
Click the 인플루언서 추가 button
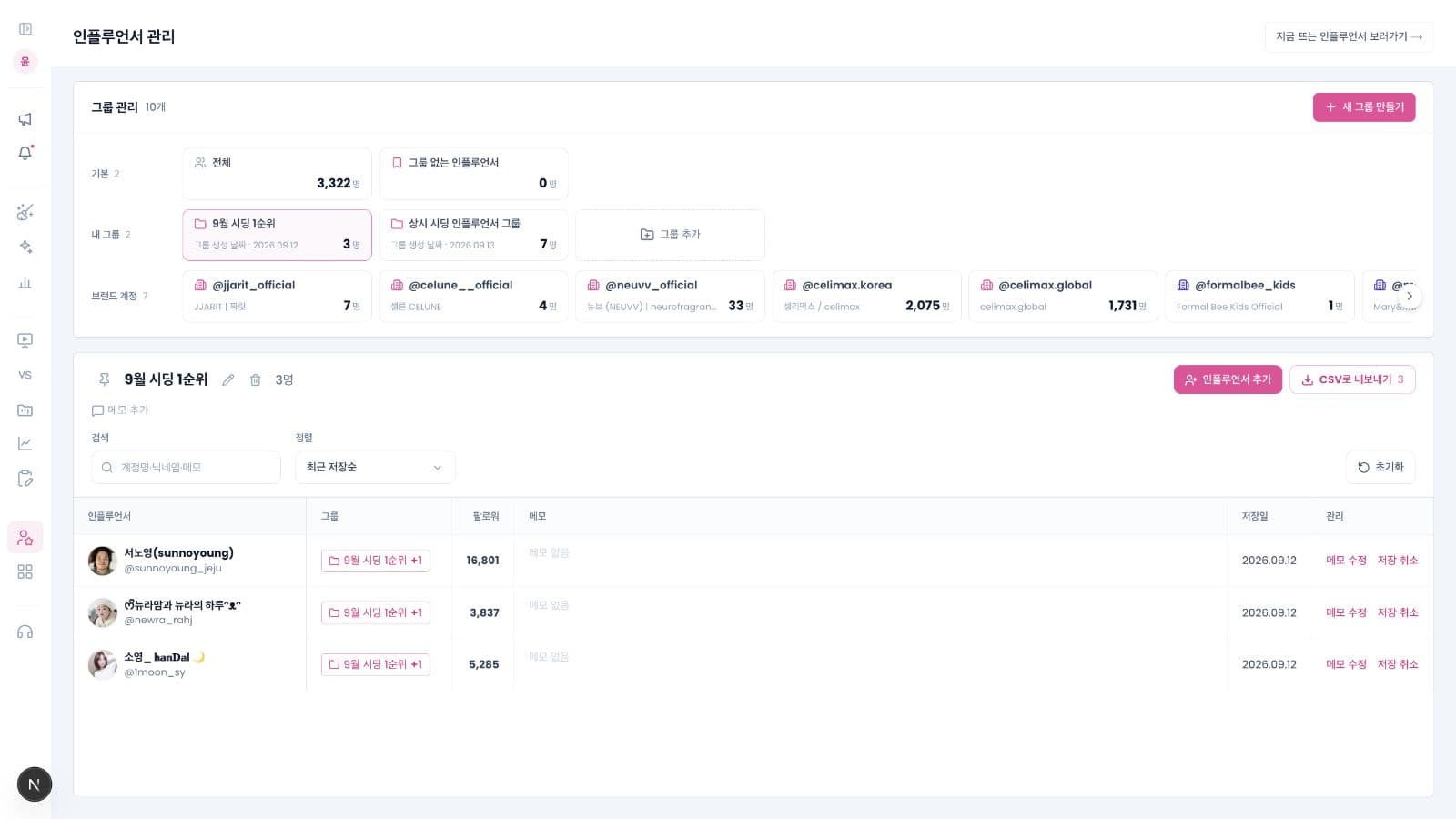pyautogui.click(x=1228, y=379)
